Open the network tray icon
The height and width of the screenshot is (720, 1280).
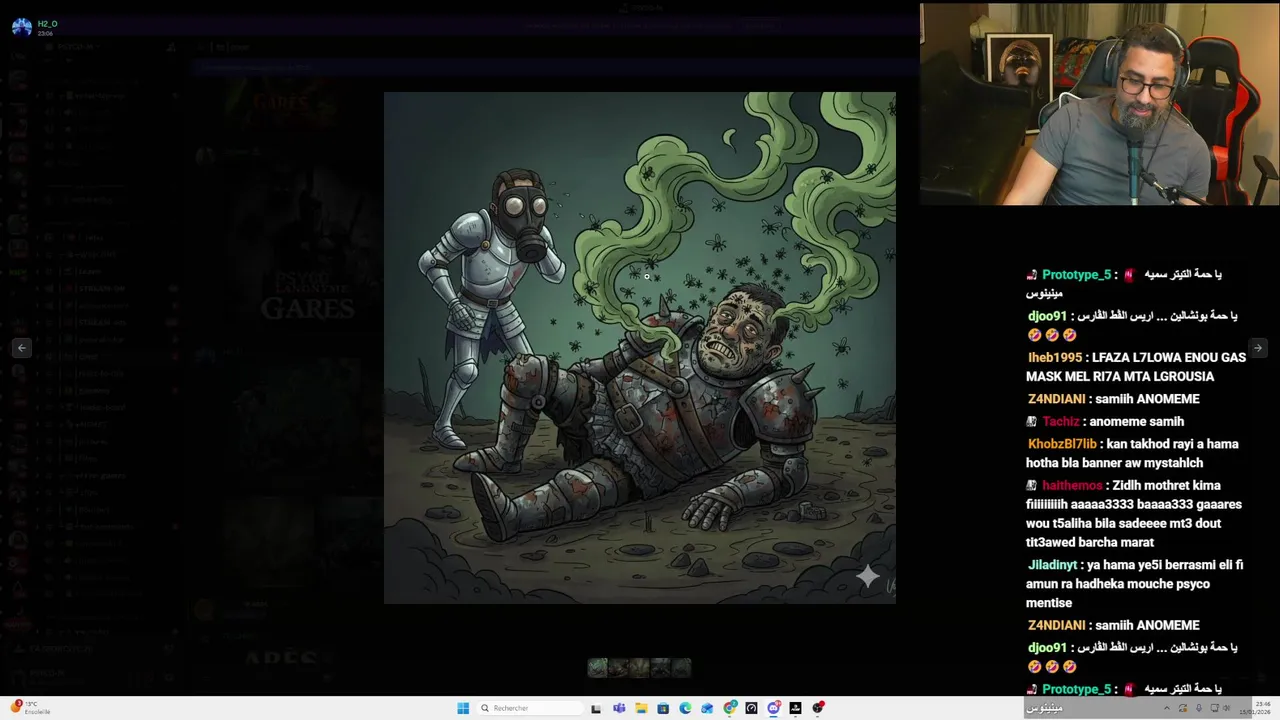[x=1215, y=708]
